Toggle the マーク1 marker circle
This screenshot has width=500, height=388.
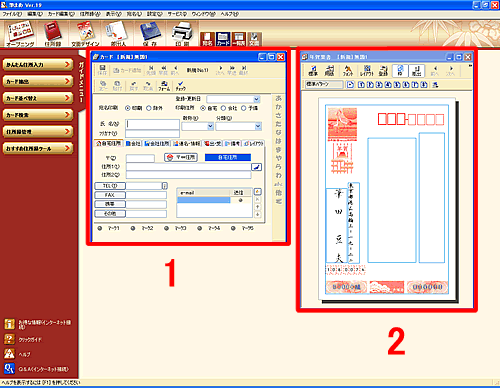(100, 228)
